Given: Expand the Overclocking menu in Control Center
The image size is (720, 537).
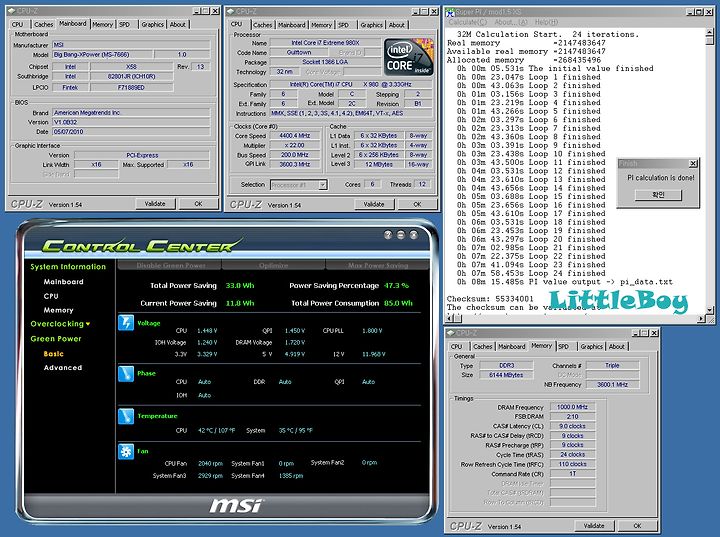Looking at the screenshot, I should pos(60,324).
